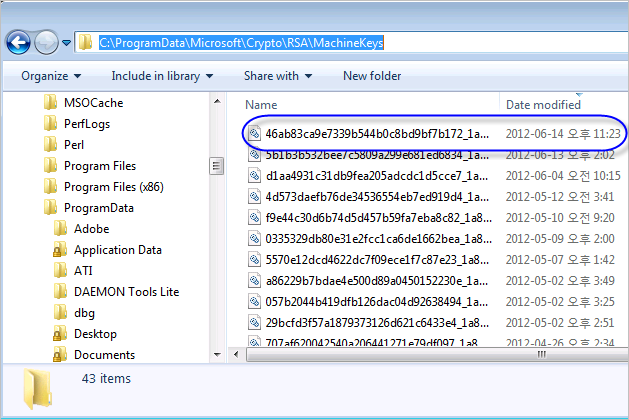This screenshot has height=420, width=629.
Task: Select file 0335329db80e31e2fcc1ca6de1662bea_1a8...
Action: click(378, 239)
